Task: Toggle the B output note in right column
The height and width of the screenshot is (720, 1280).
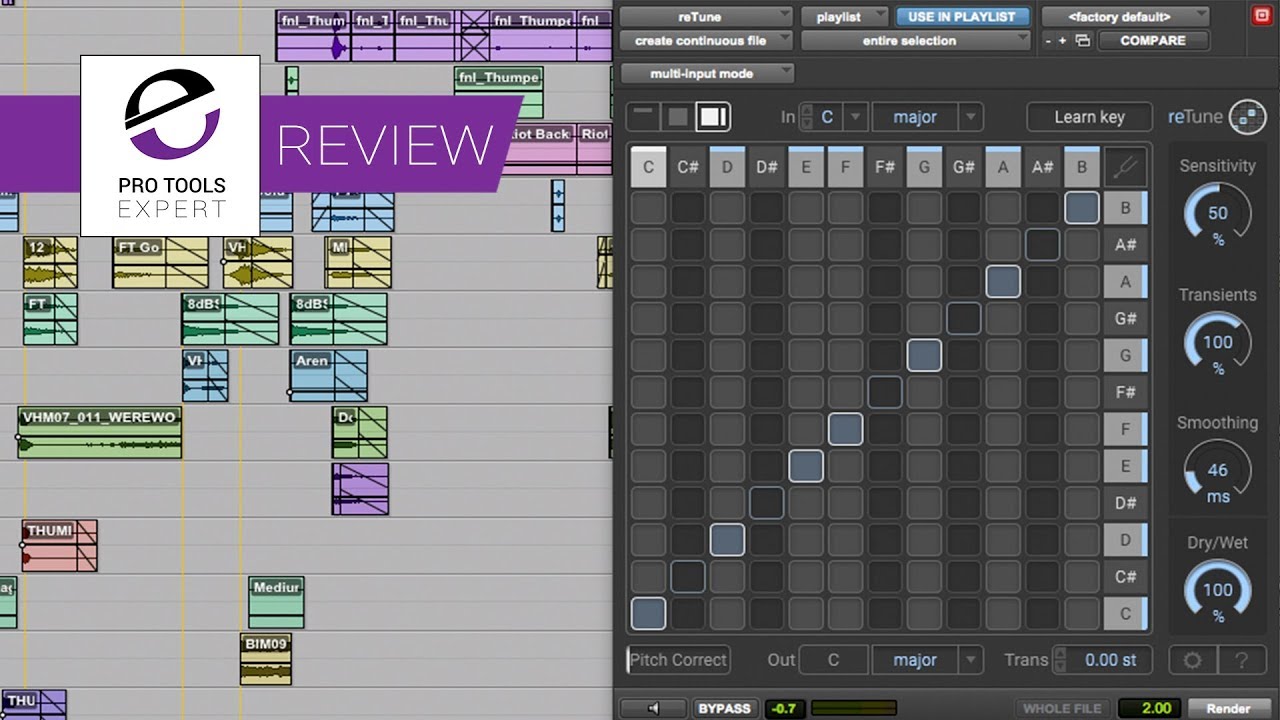Action: 1125,208
